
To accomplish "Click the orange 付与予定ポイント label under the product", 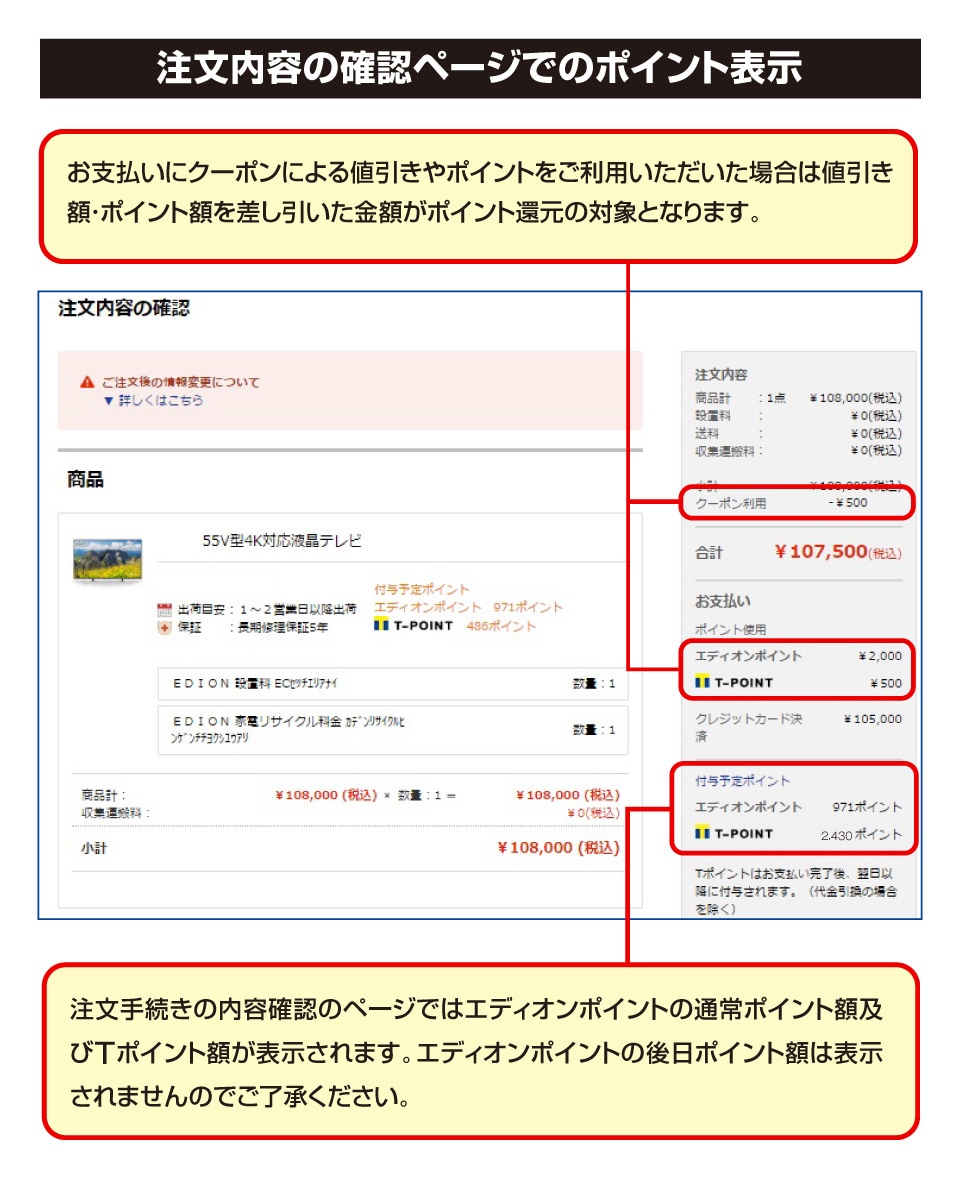I will 422,589.
